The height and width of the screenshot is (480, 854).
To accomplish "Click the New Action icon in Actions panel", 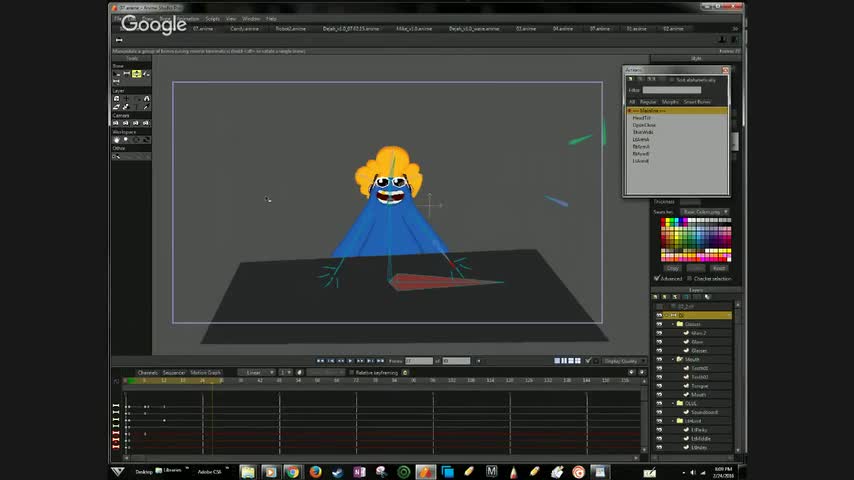I will 631,80.
